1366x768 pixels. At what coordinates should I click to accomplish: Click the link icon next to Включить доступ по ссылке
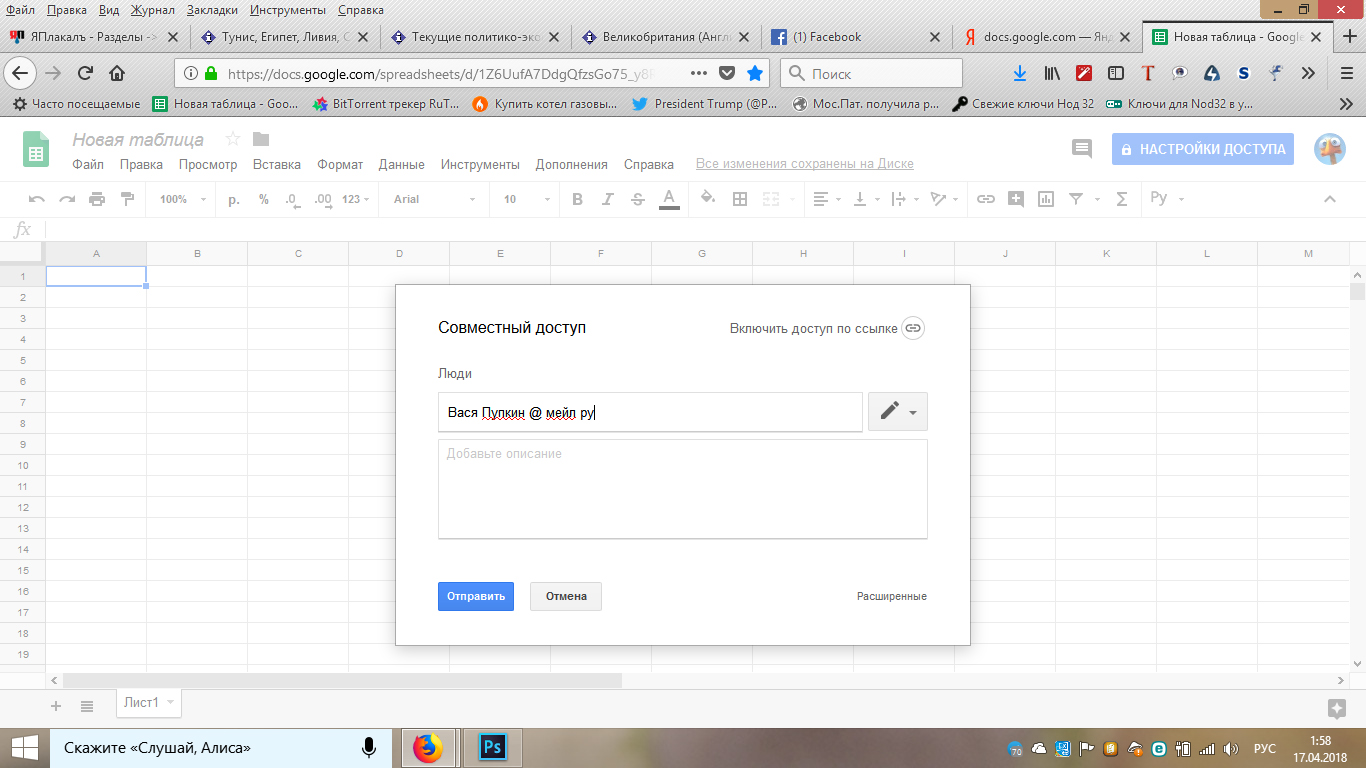(x=913, y=328)
